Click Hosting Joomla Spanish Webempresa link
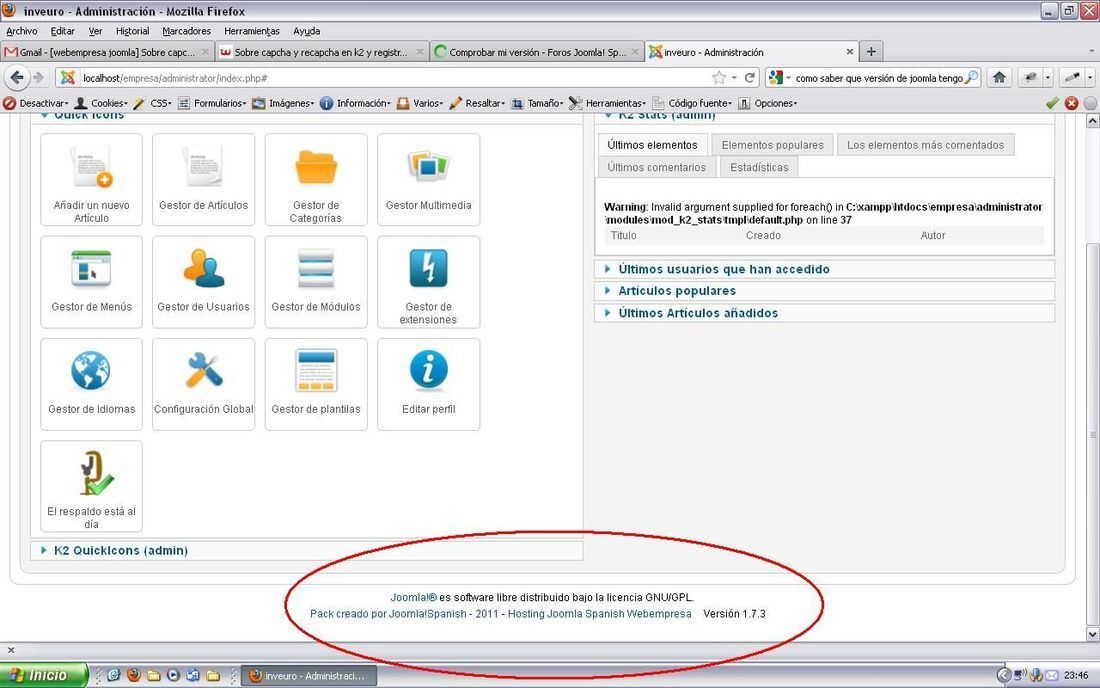 coord(600,614)
